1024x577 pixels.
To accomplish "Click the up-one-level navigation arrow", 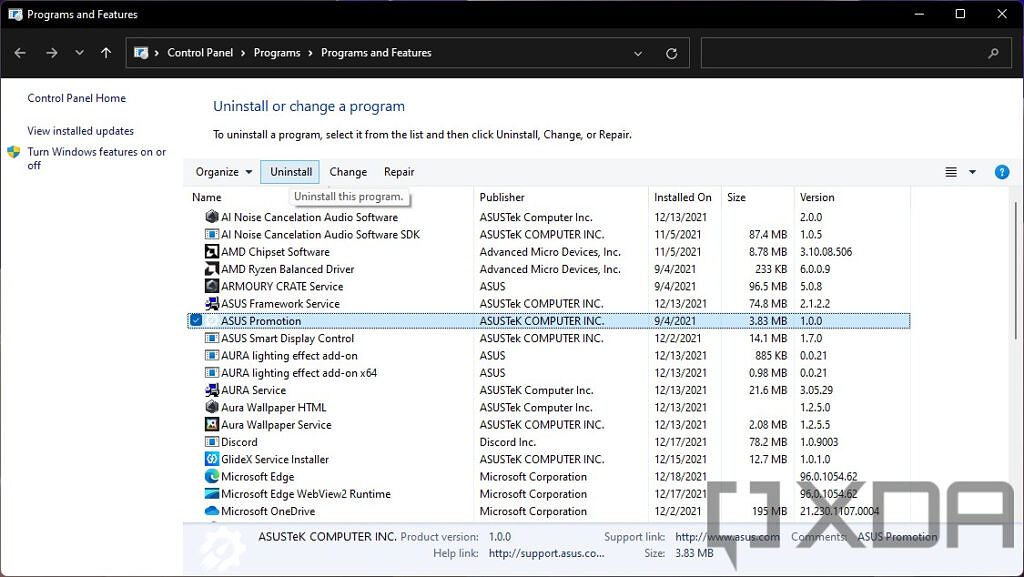I will pyautogui.click(x=105, y=52).
